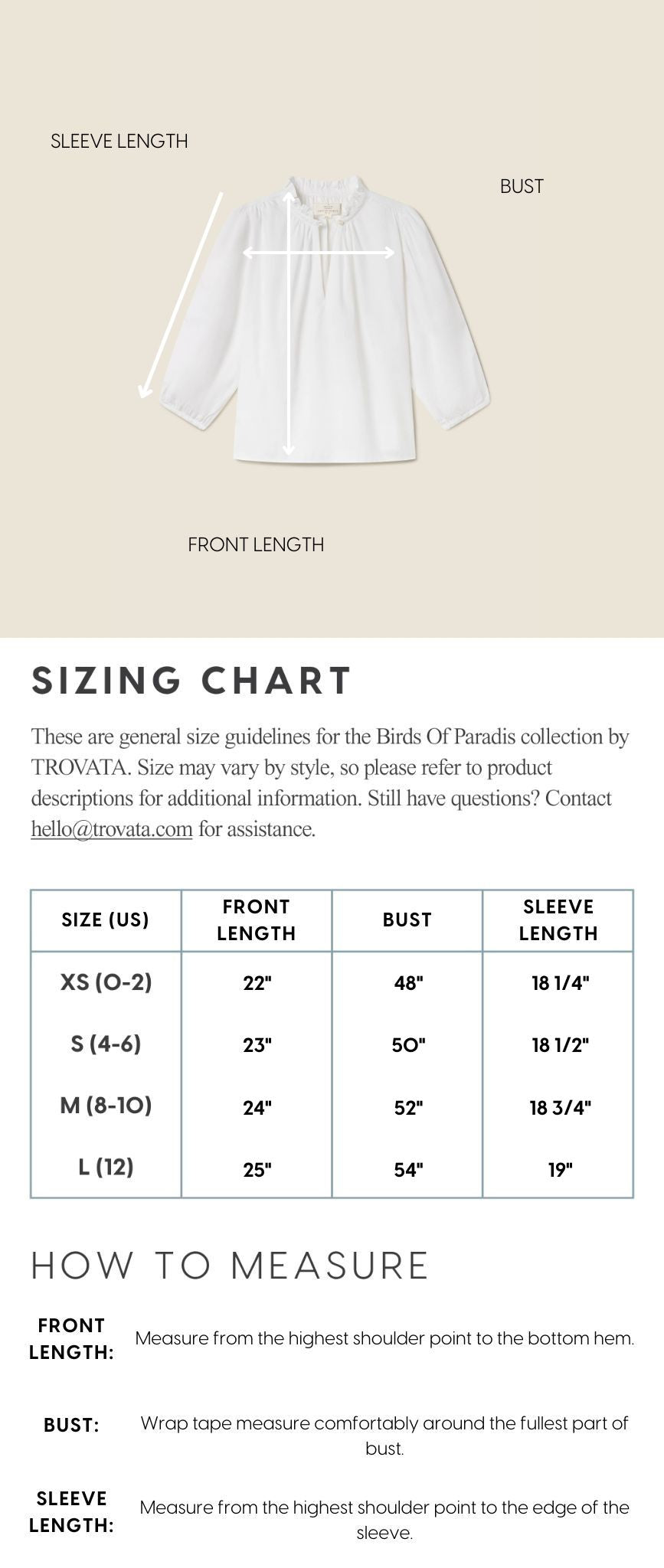
Task: Click the FRONT LENGTH label below the blouse
Action: coord(256,544)
